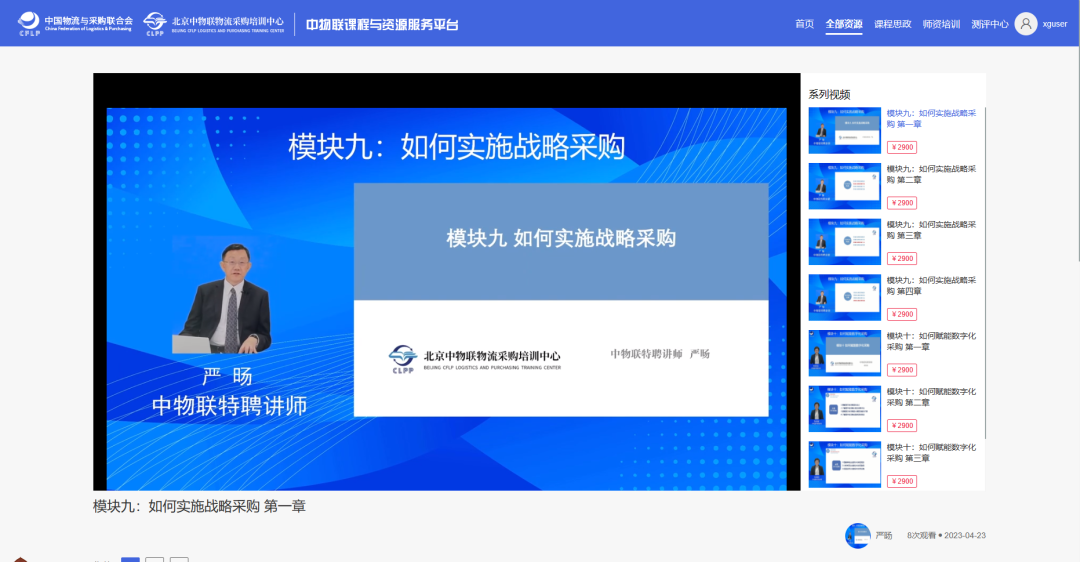The height and width of the screenshot is (562, 1080).
Task: Open thumbnail for 模块九 第三章
Action: pos(844,242)
